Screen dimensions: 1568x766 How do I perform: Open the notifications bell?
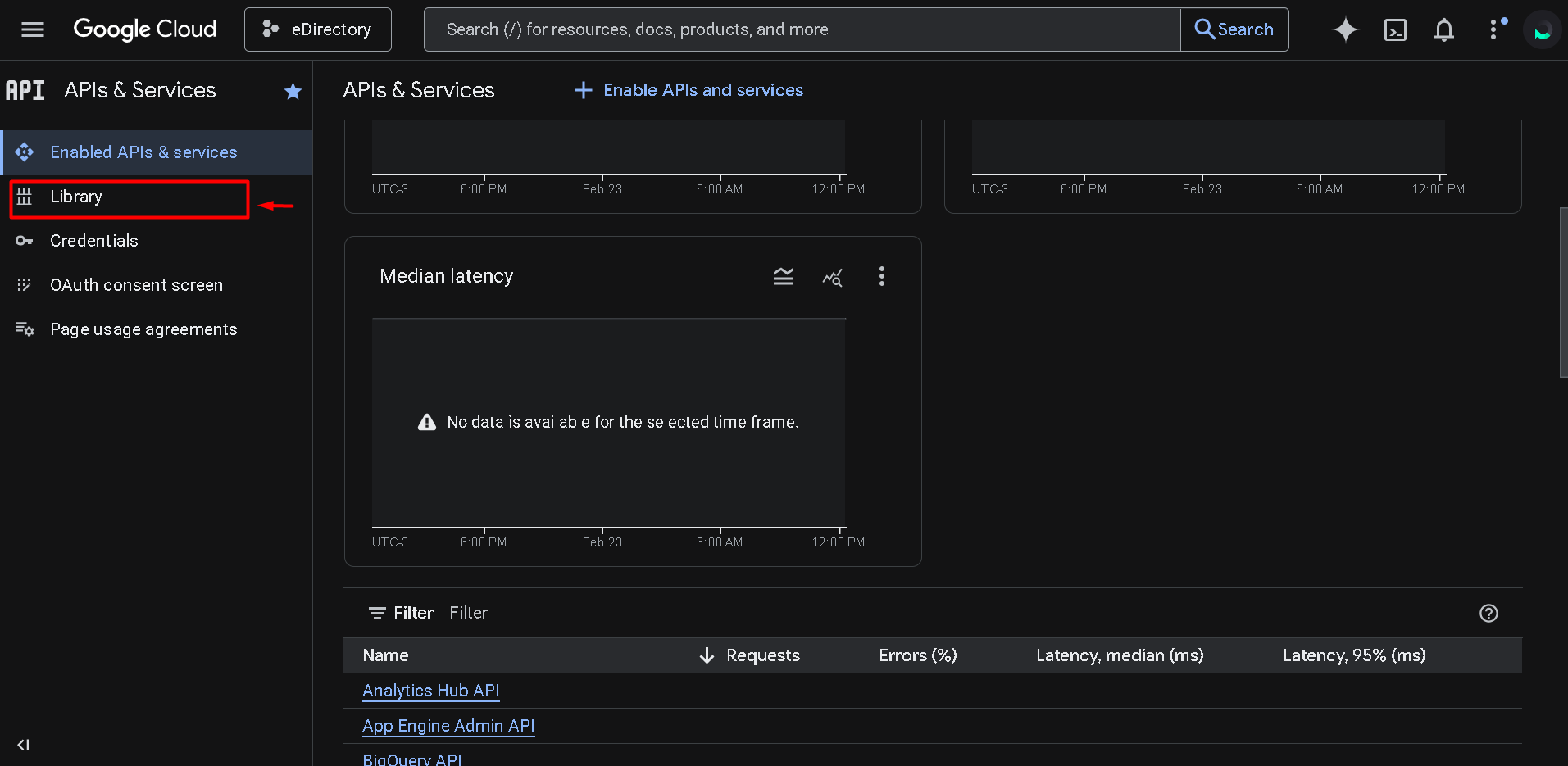click(1444, 30)
